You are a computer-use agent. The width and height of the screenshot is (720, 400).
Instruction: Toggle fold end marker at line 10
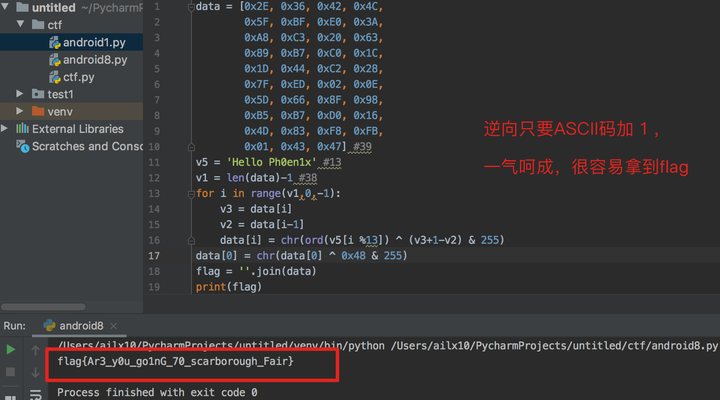coord(191,147)
